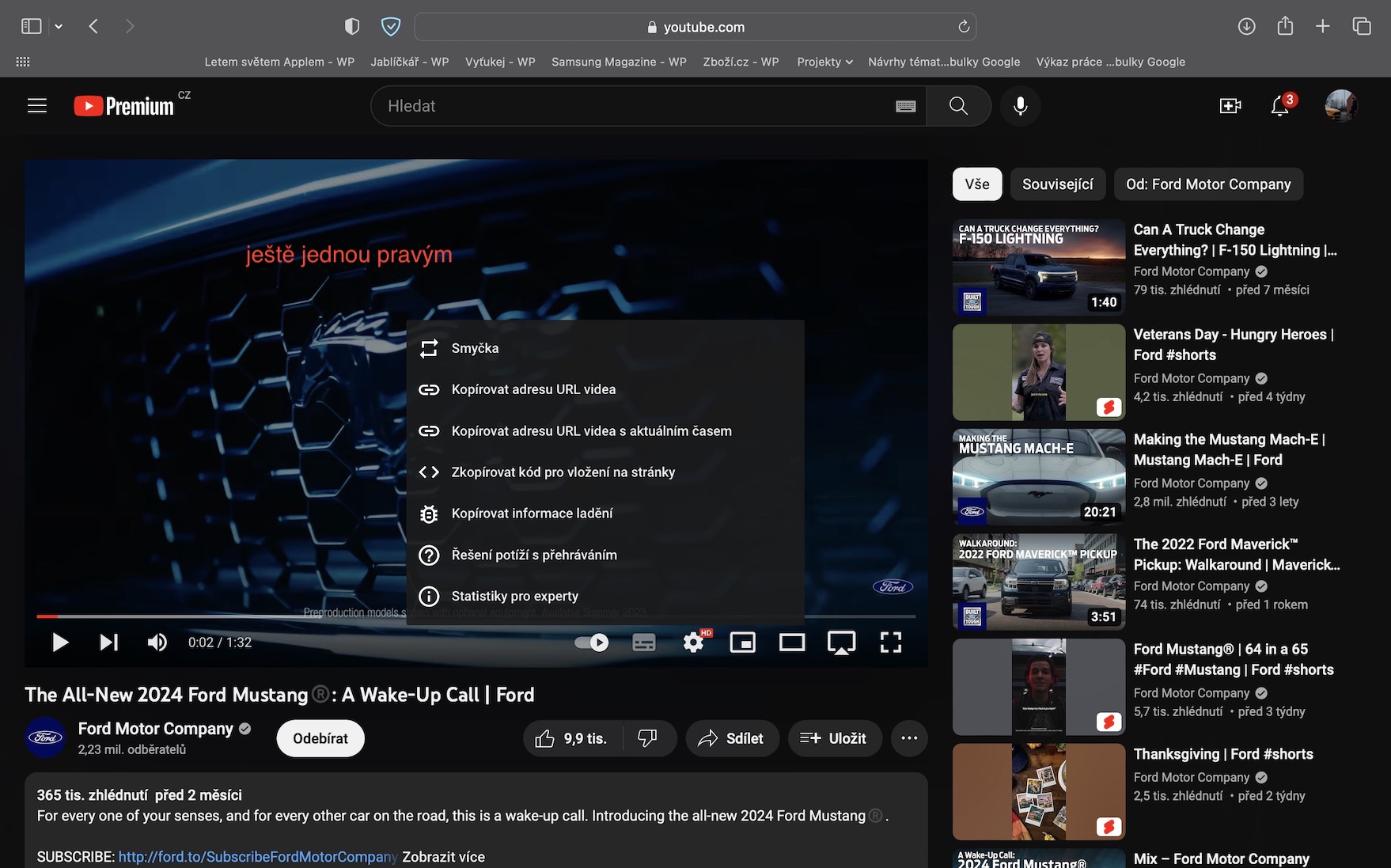
Task: Choose Kopírovat adresu URL videa s aktuálním časem
Action: 605,431
